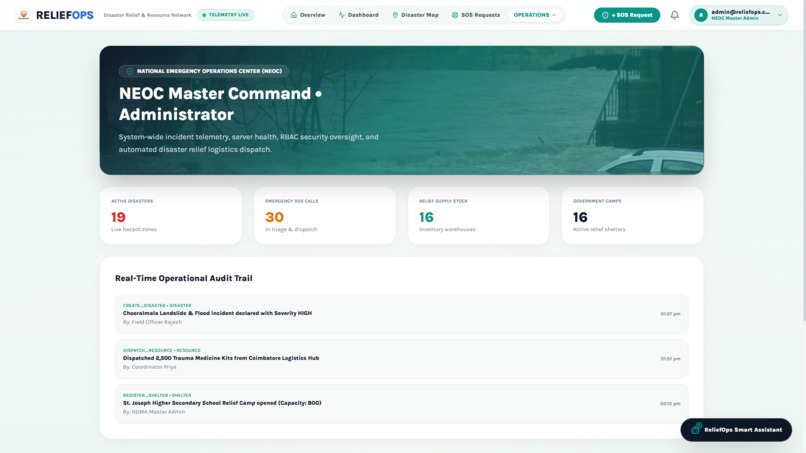The height and width of the screenshot is (453, 806).
Task: Switch to the Dashboard tab
Action: point(358,15)
